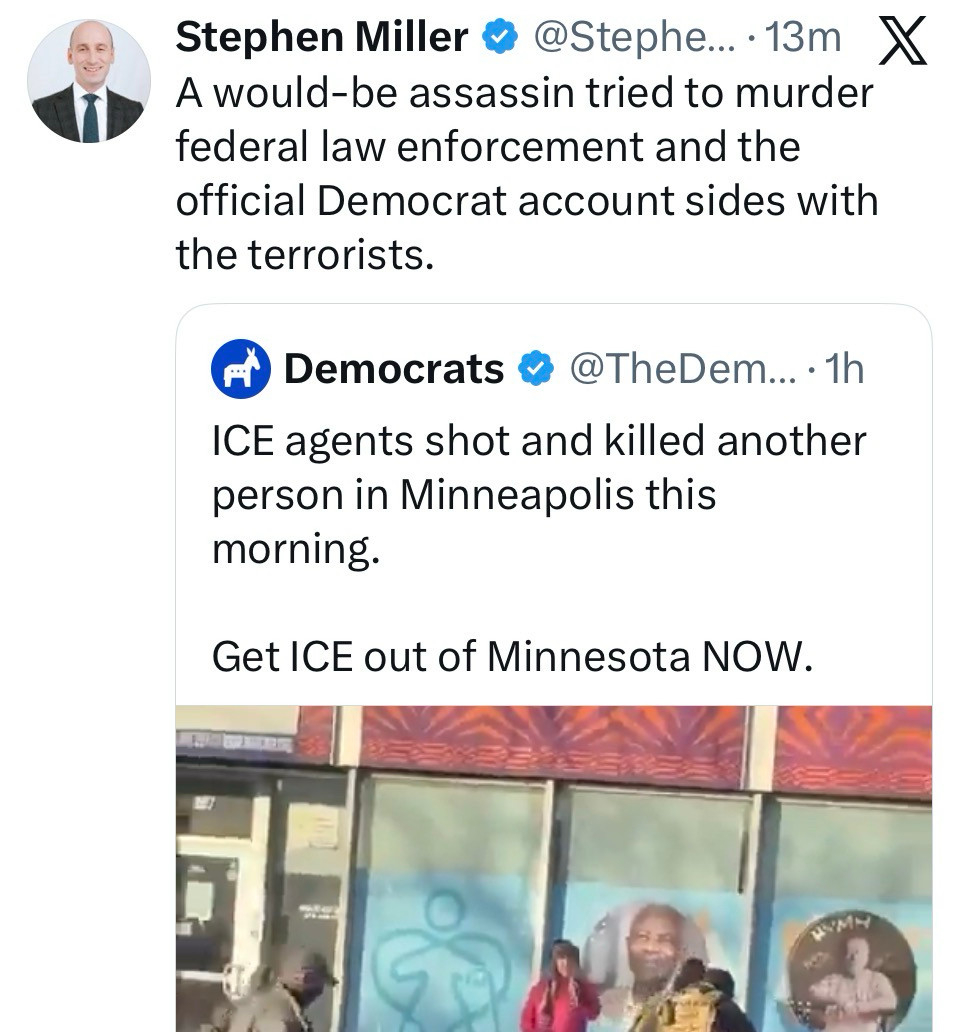Click Stephen Miller's profile avatar photo

point(89,80)
